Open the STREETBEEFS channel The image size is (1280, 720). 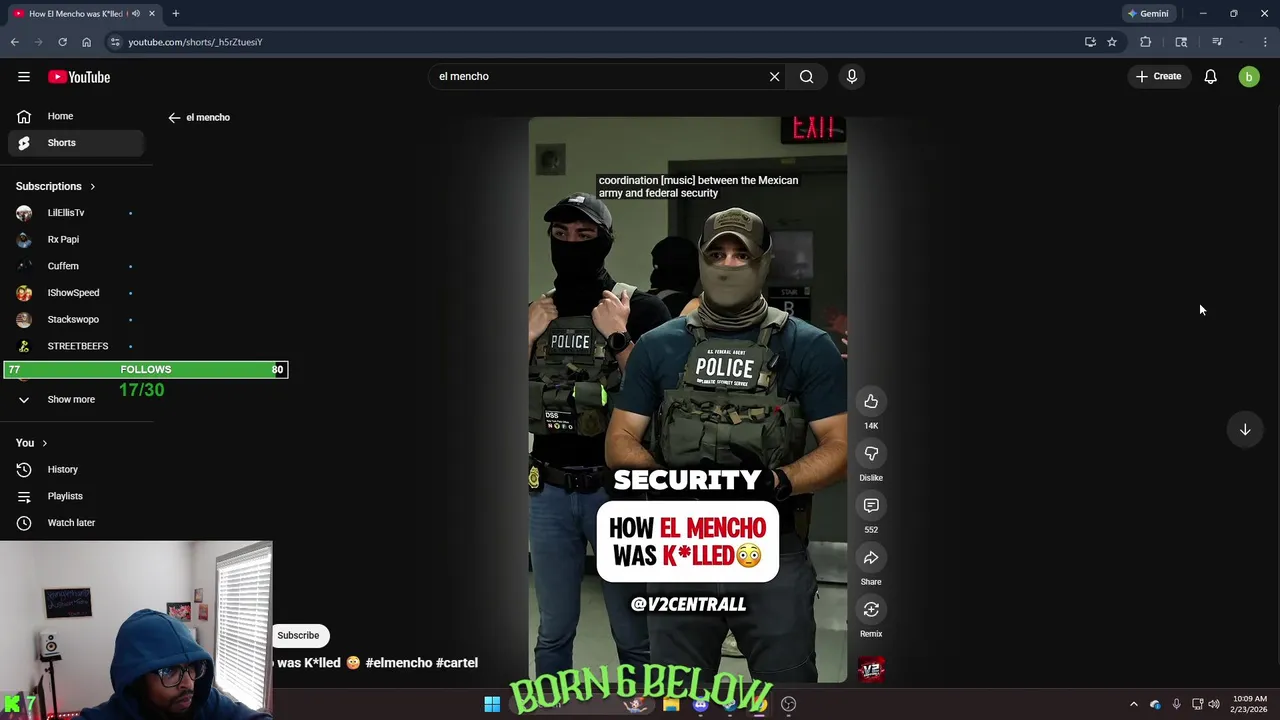point(76,346)
